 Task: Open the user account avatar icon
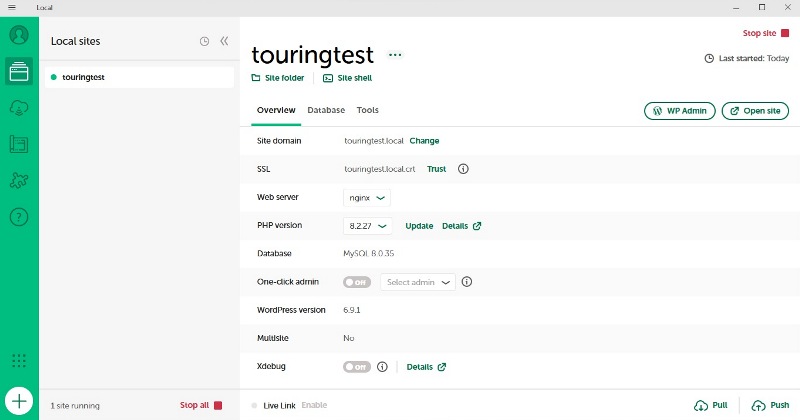(19, 35)
